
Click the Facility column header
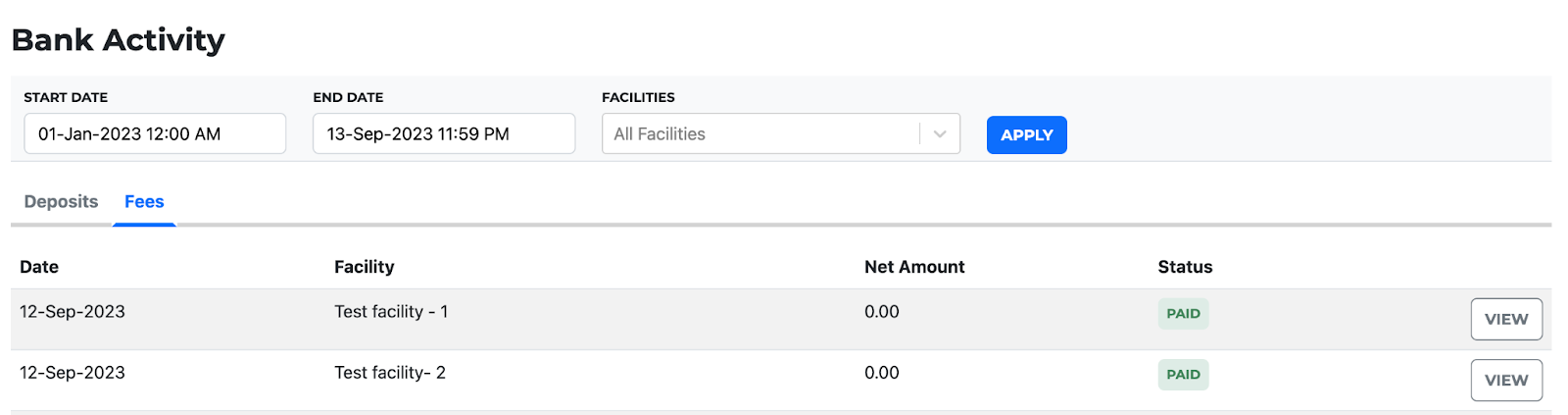click(x=365, y=267)
